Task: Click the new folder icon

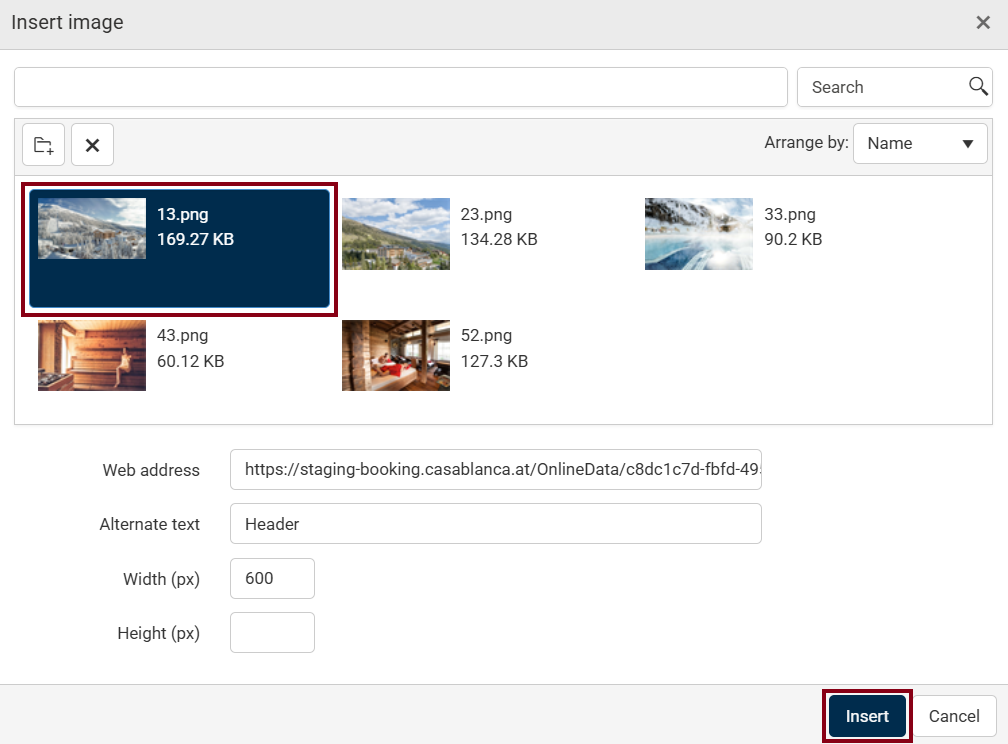Action: coord(44,145)
